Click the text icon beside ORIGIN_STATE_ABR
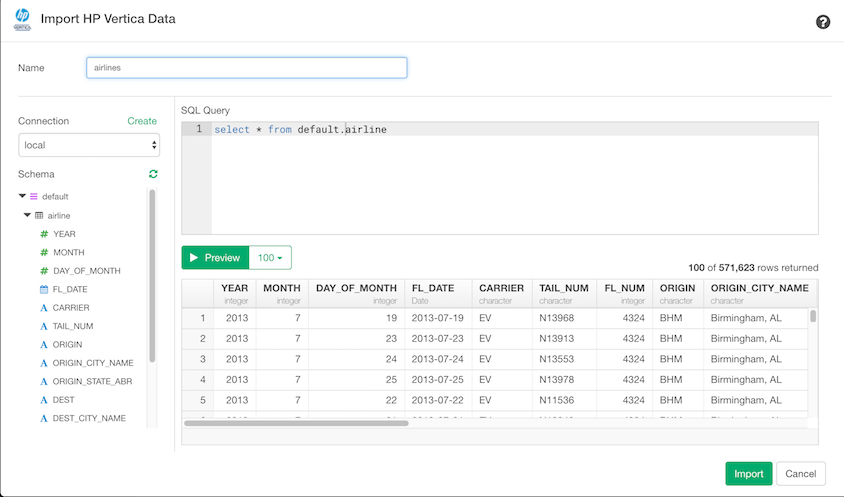Viewport: 844px width, 497px height. pos(44,381)
